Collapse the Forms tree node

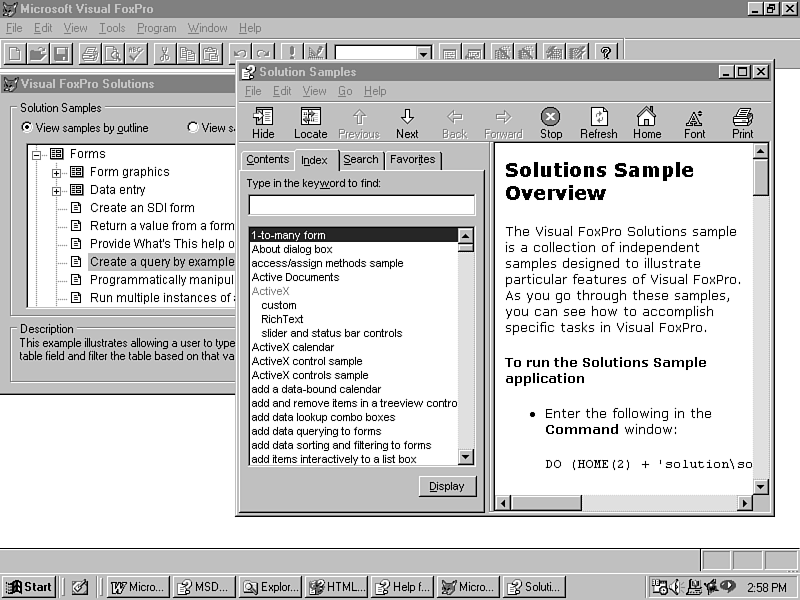[39, 154]
